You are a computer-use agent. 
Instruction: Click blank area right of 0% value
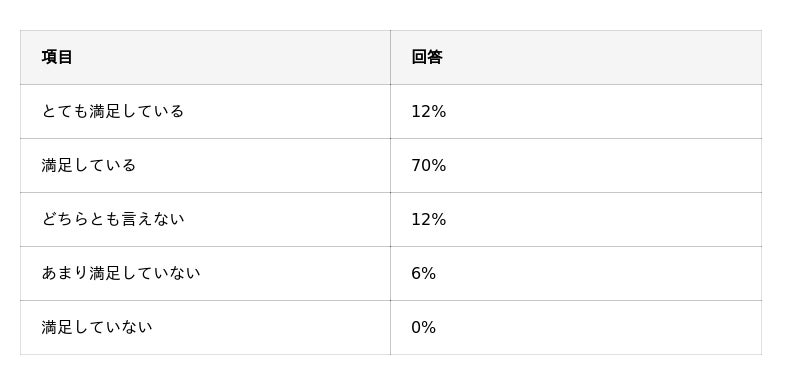(599, 327)
